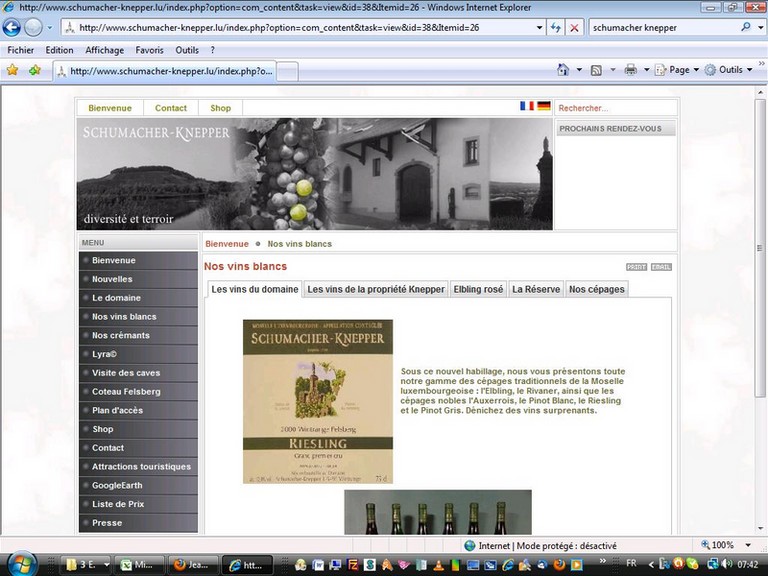Open the Favorites star icon
The width and height of the screenshot is (768, 576).
13,70
